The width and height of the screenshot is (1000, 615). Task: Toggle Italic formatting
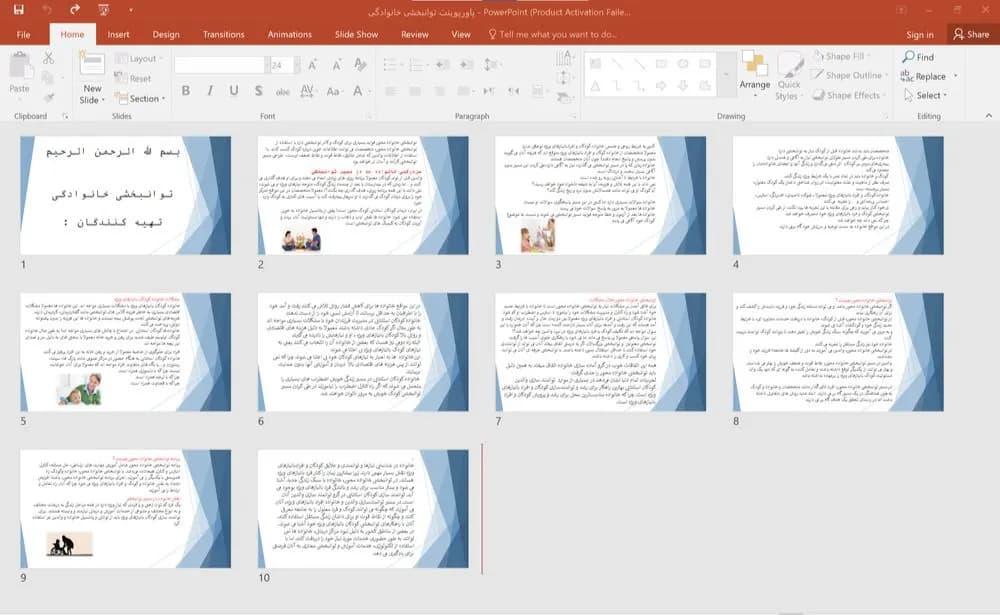pos(210,91)
